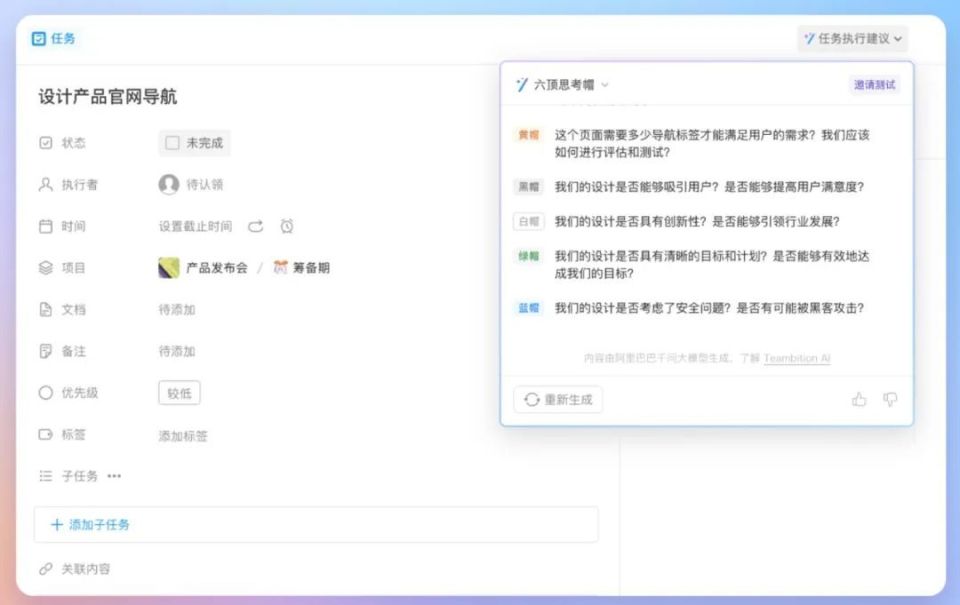Click the repeat recurrence icon next to 设置截止时间
Image resolution: width=960 pixels, height=605 pixels.
(256, 226)
